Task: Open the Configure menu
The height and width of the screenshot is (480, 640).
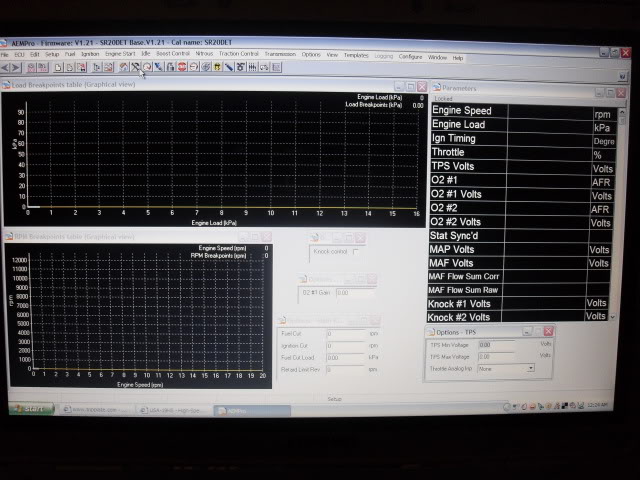Action: 410,56
